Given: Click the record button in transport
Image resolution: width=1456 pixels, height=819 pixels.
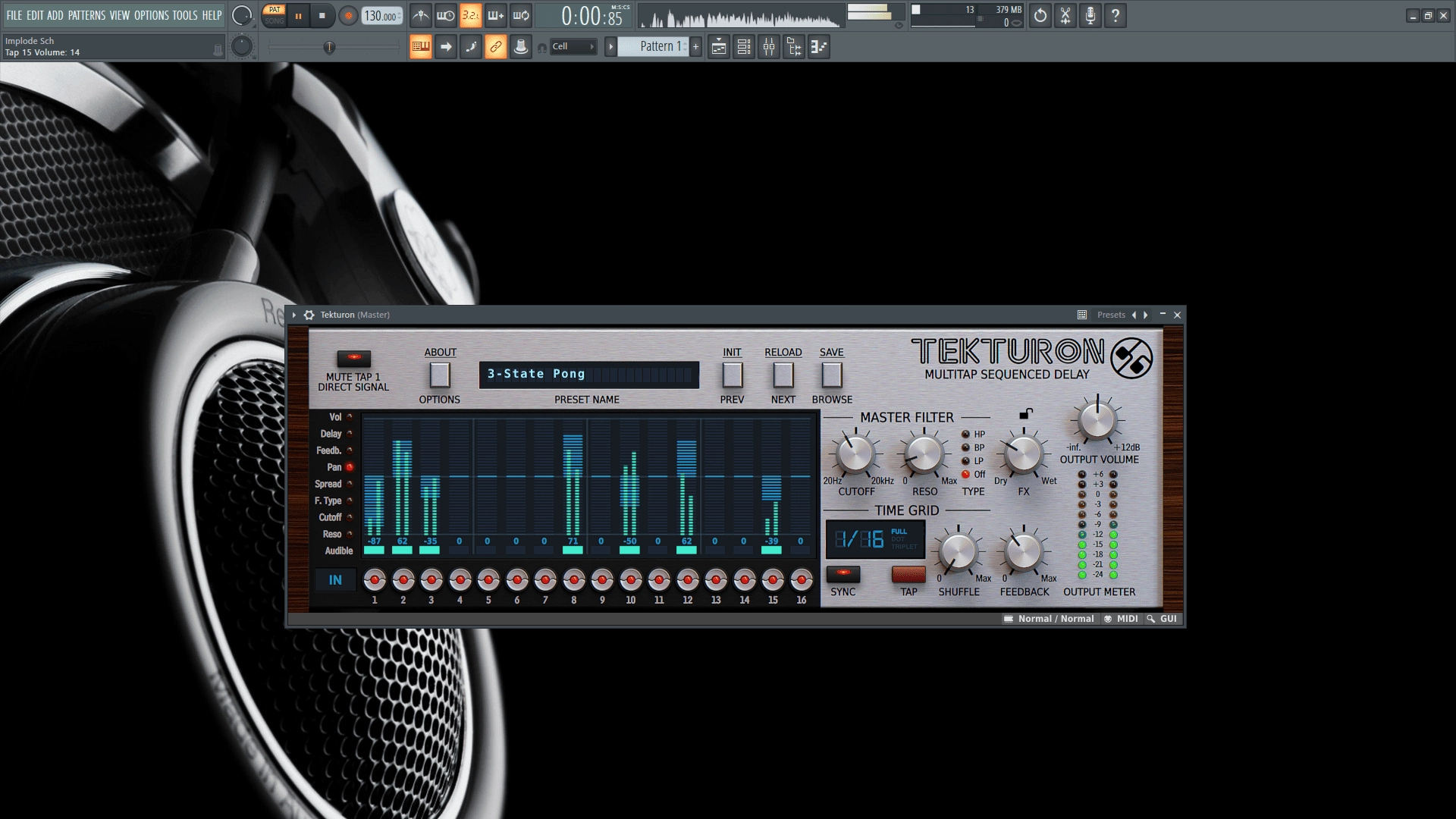Looking at the screenshot, I should point(348,16).
